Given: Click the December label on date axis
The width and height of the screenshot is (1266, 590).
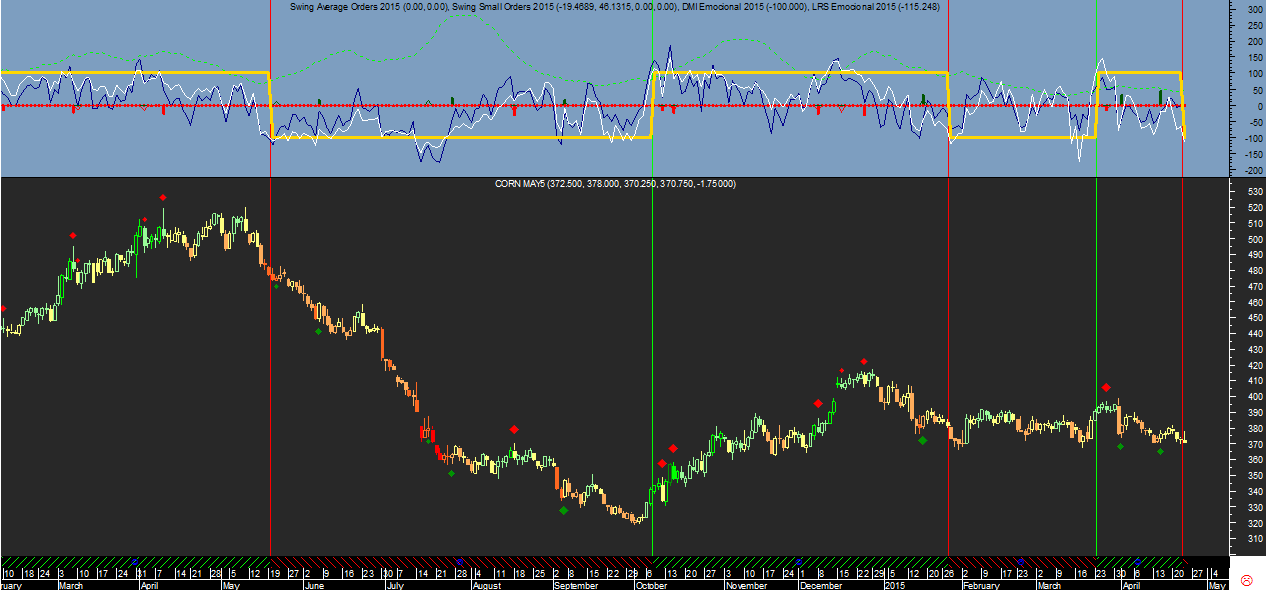Looking at the screenshot, I should pos(822,585).
